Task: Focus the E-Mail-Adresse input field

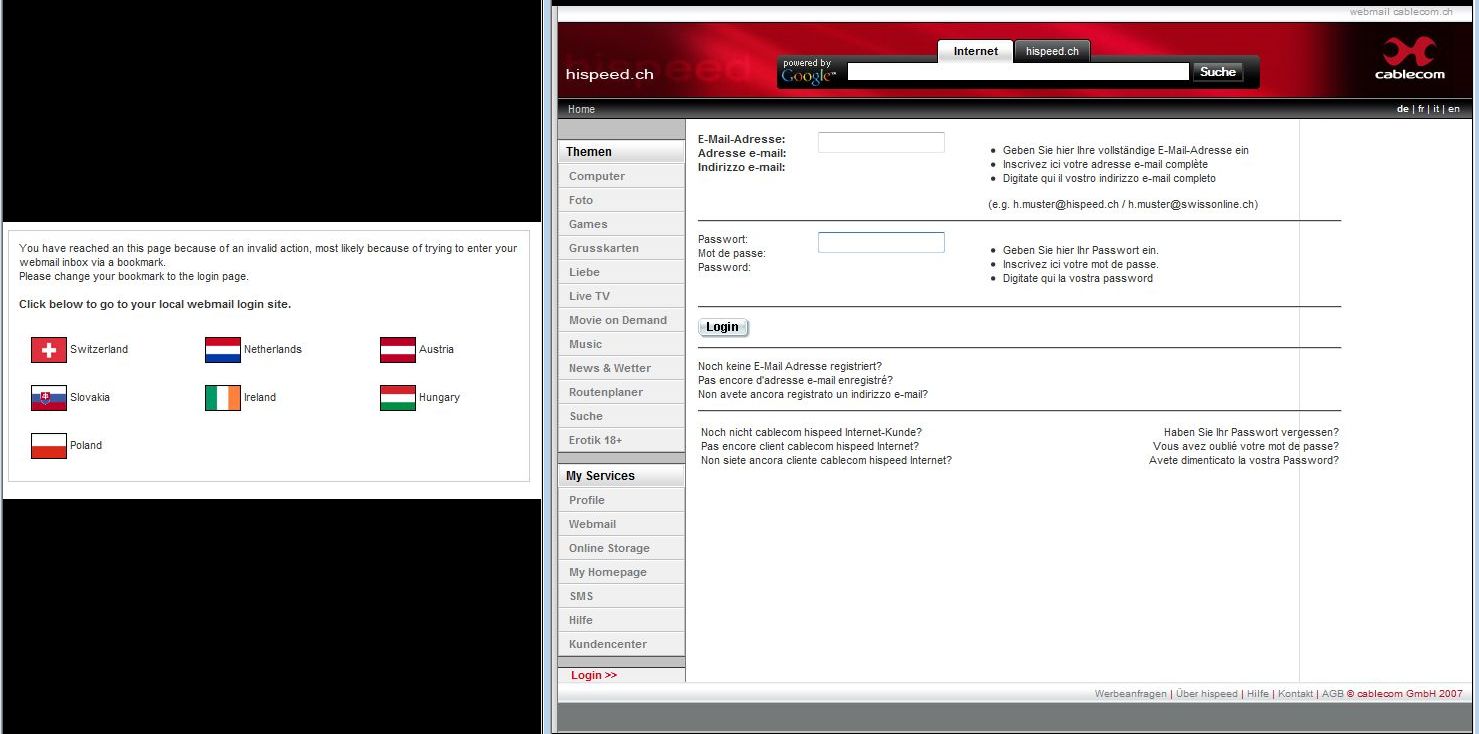Action: 881,143
